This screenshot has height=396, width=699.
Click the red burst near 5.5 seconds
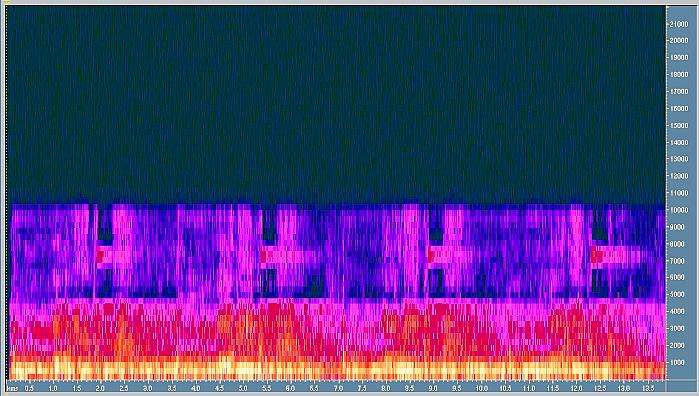263,256
